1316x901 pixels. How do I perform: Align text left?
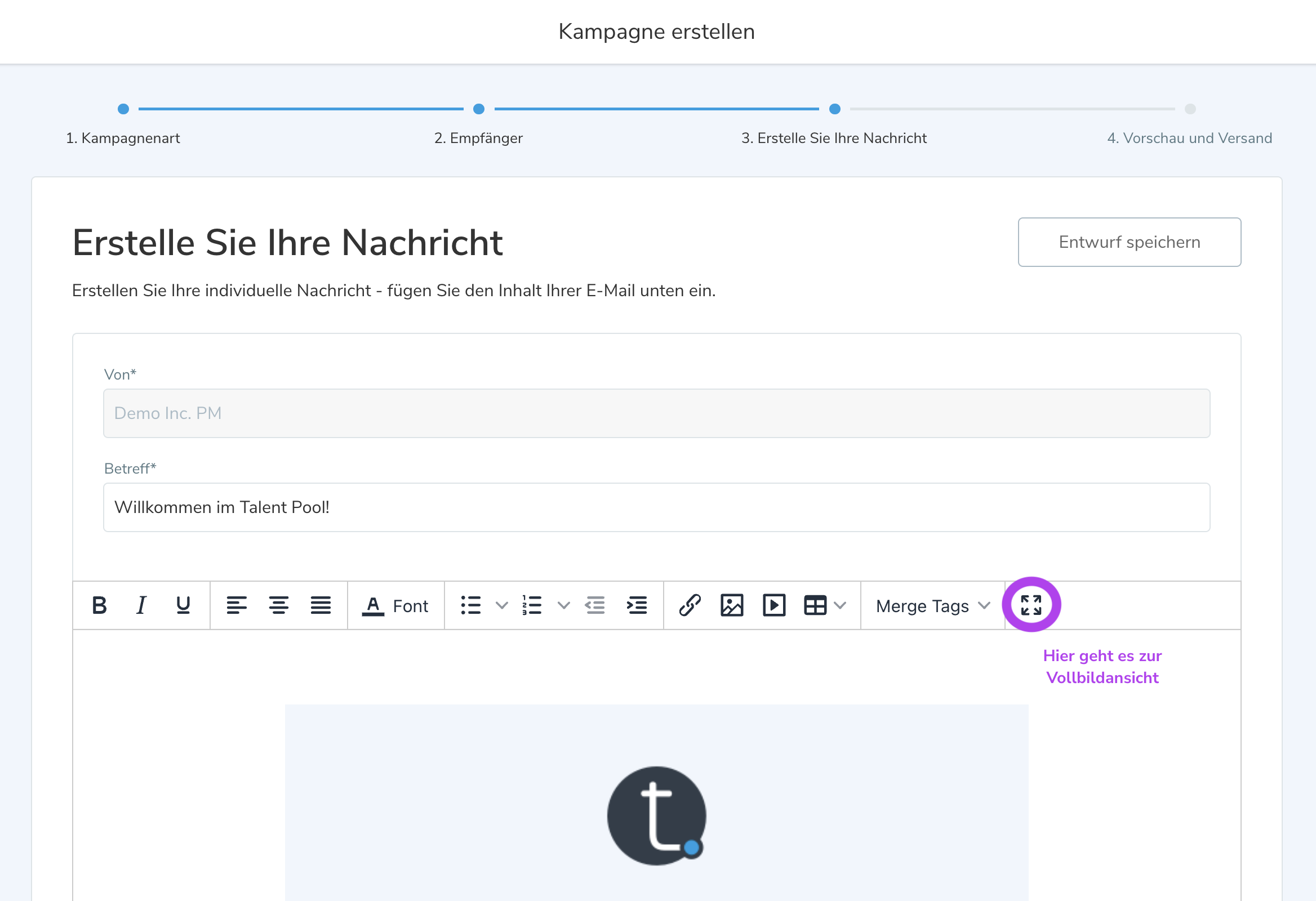pos(237,605)
